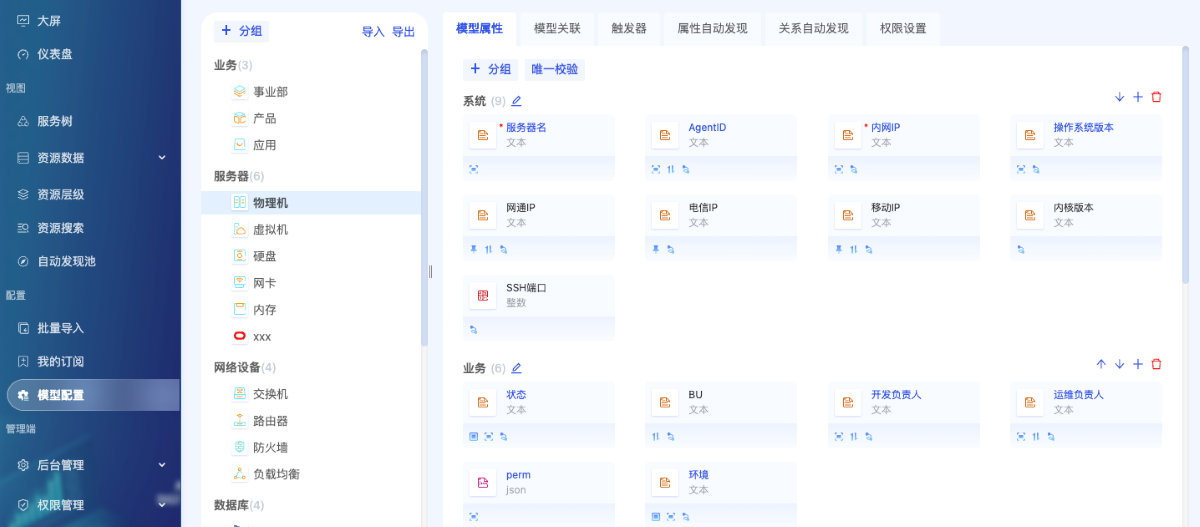Expand the 权限管理 sidebar section

(x=162, y=505)
